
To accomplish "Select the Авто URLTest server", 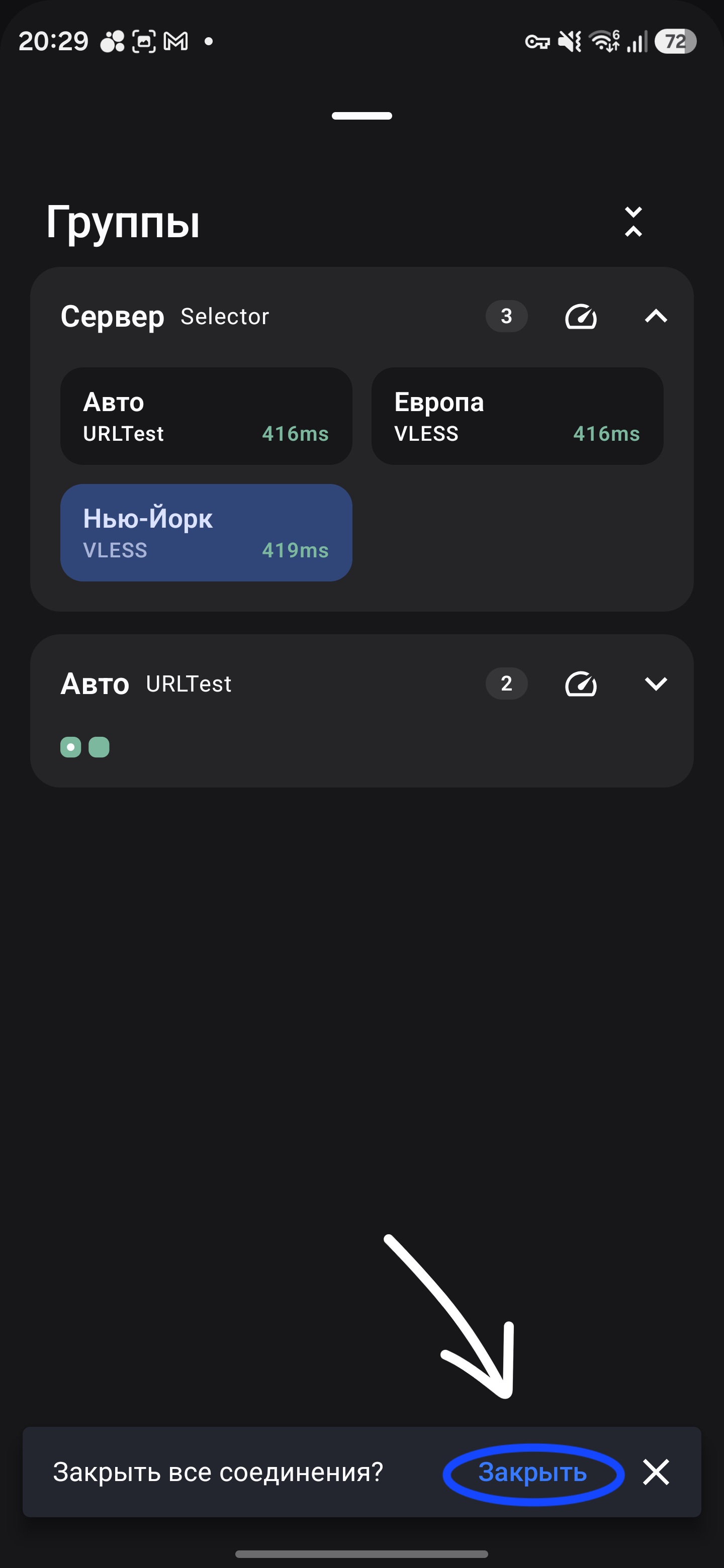I will pos(207,416).
